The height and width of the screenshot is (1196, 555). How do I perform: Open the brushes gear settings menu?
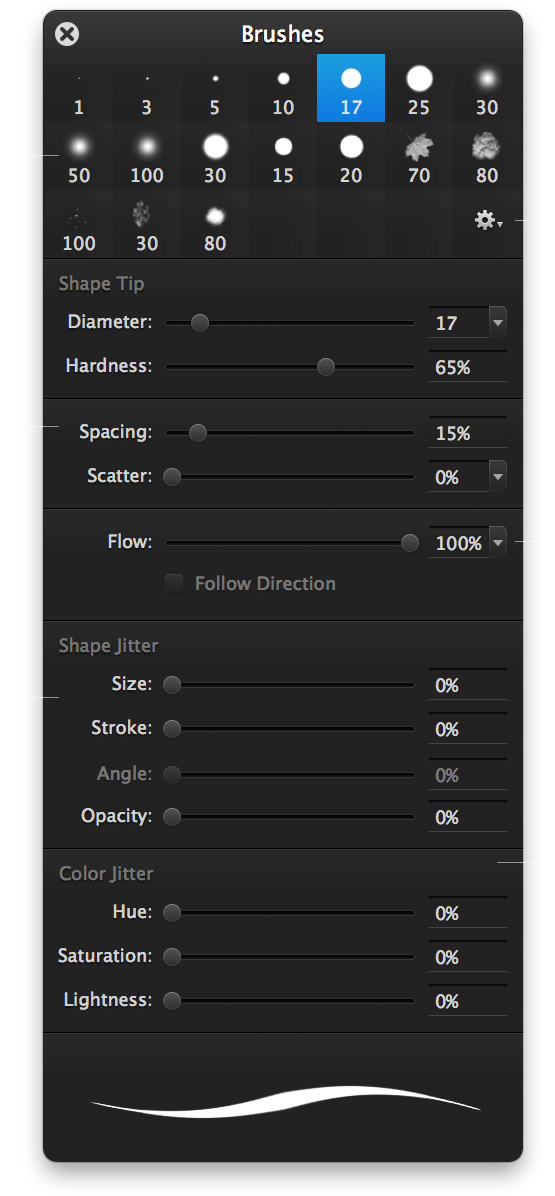pyautogui.click(x=488, y=222)
